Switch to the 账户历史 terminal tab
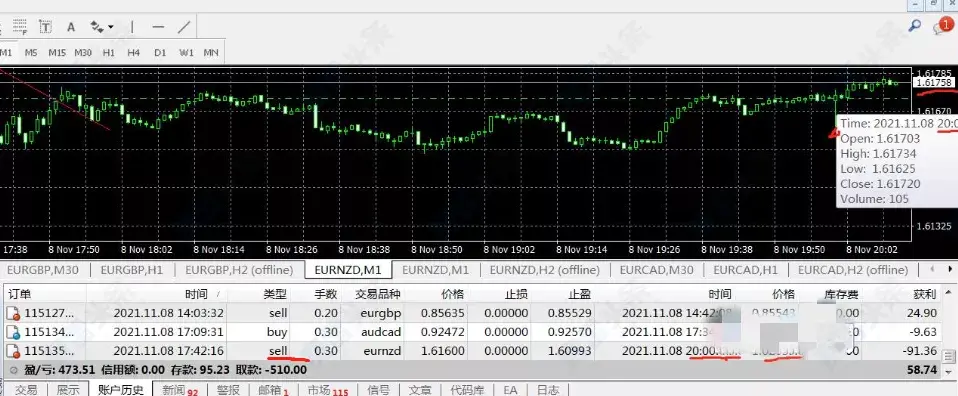The width and height of the screenshot is (958, 396). tap(120, 390)
